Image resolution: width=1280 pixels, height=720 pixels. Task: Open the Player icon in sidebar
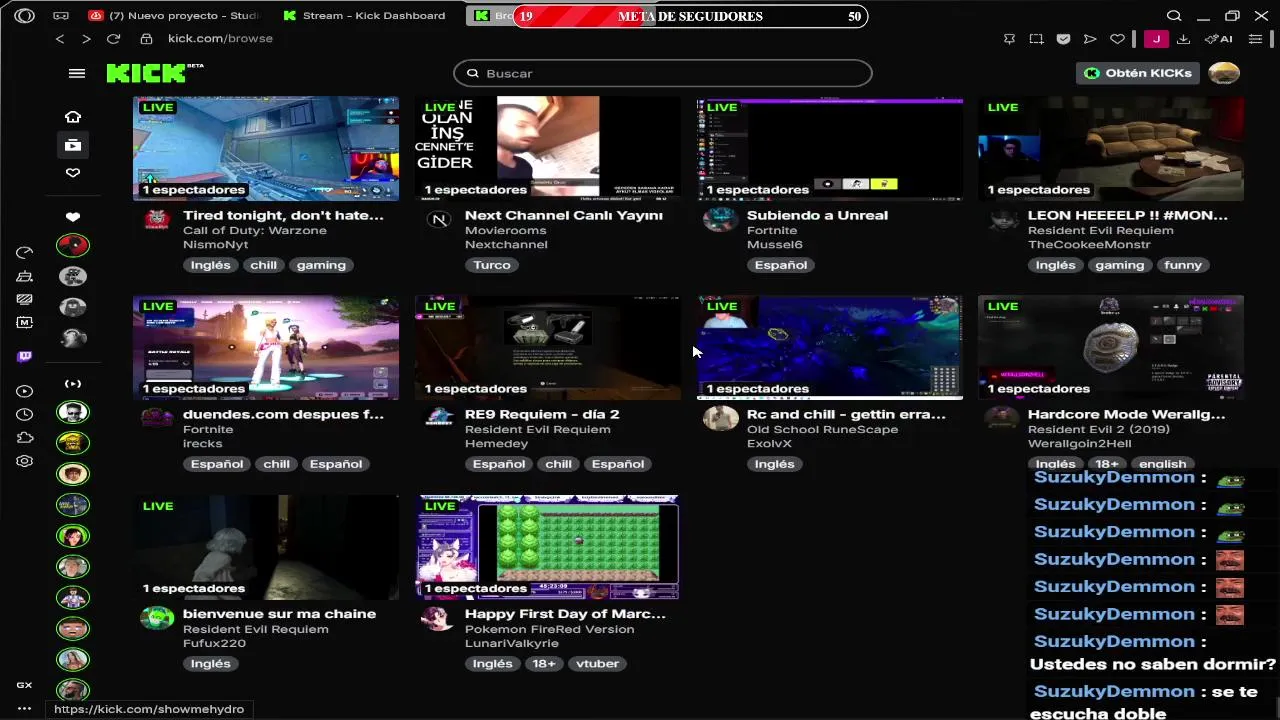coord(25,391)
